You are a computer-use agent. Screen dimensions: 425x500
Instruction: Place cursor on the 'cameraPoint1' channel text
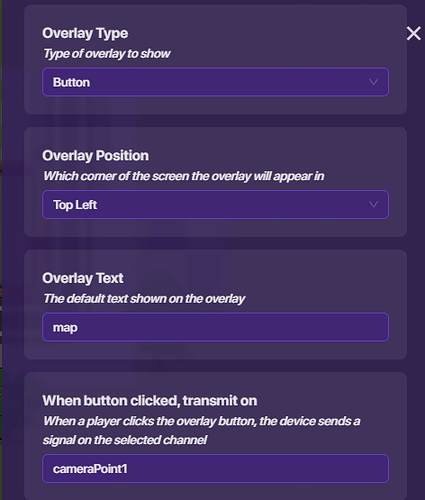click(x=90, y=469)
